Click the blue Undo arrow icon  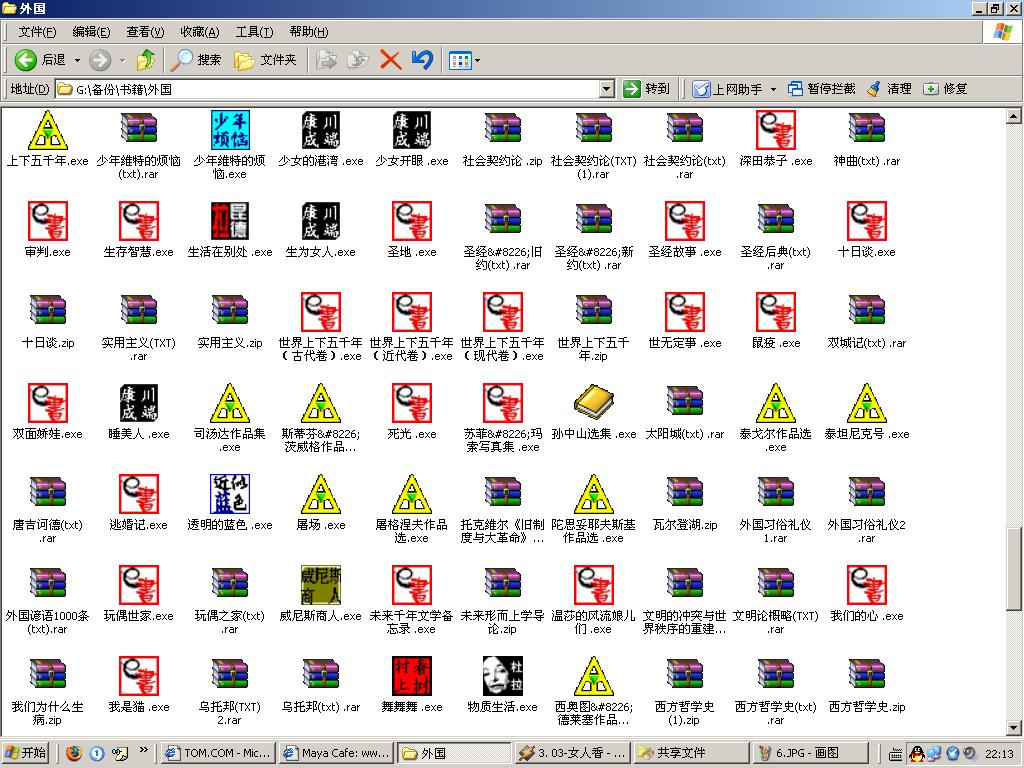coord(422,60)
